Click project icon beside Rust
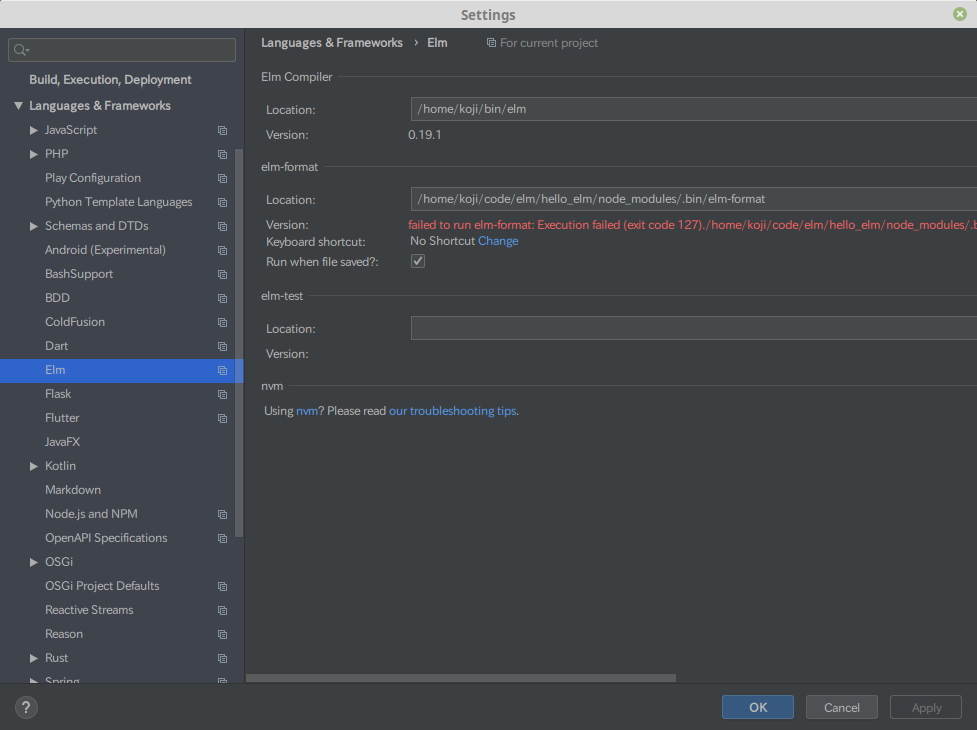Screen dimensions: 977x730 [222, 658]
